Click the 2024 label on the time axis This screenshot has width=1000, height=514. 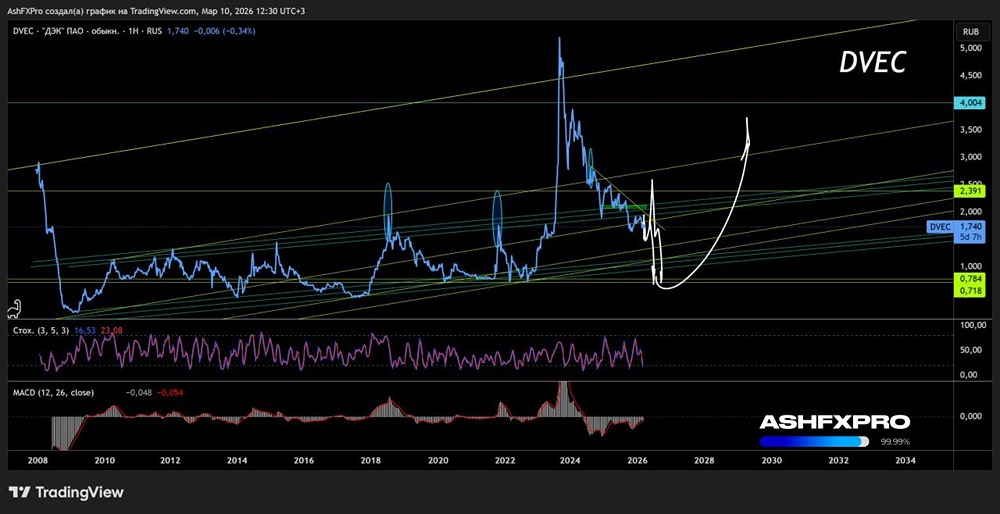pos(571,460)
